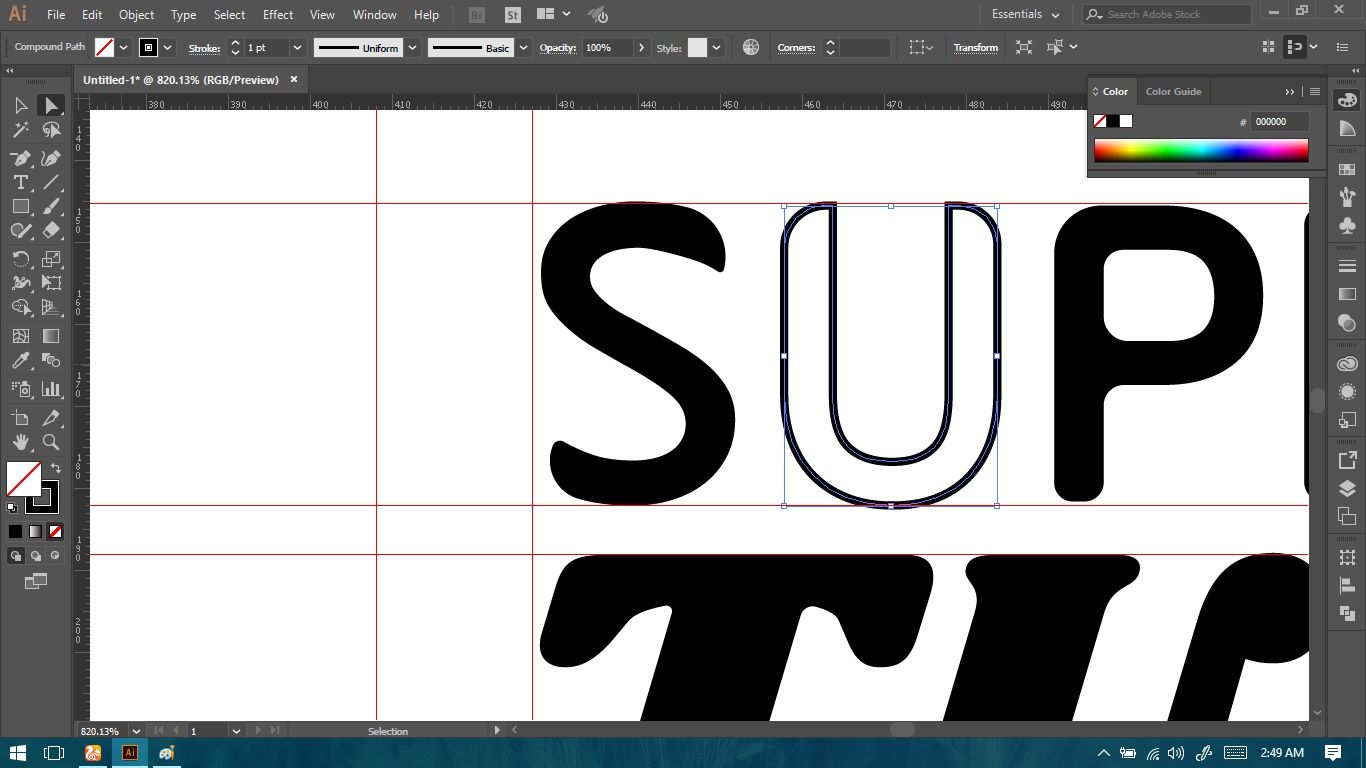Image resolution: width=1366 pixels, height=768 pixels.
Task: Select the Rotate tool
Action: 20,259
